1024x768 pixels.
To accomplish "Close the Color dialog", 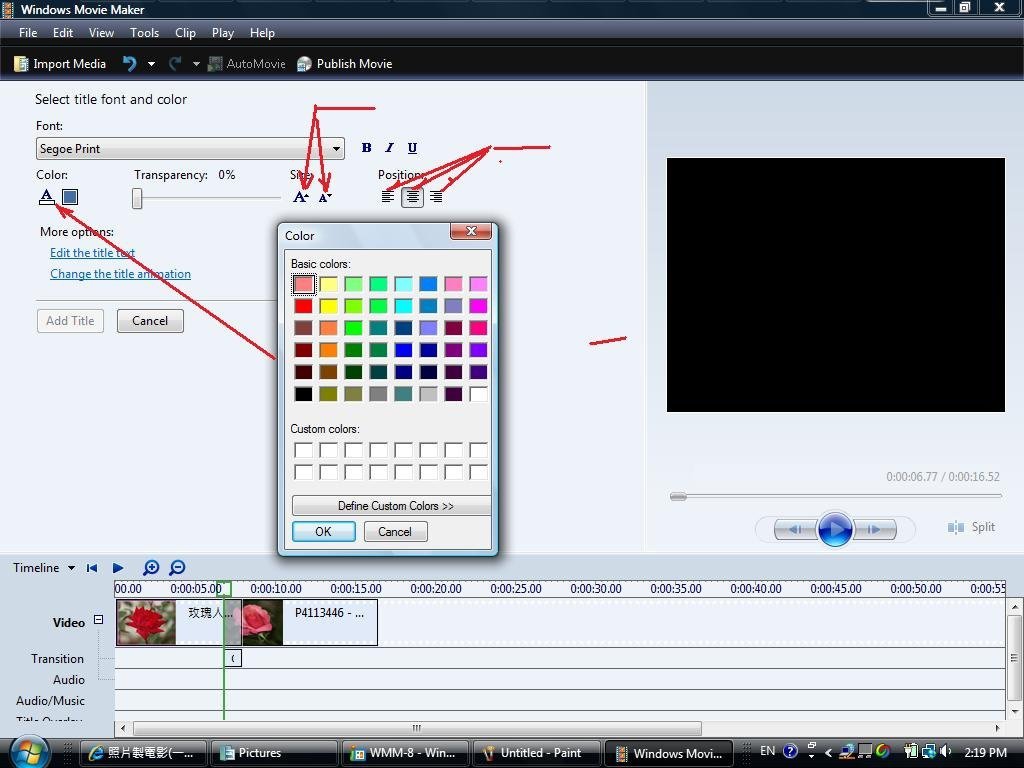I will tap(472, 231).
